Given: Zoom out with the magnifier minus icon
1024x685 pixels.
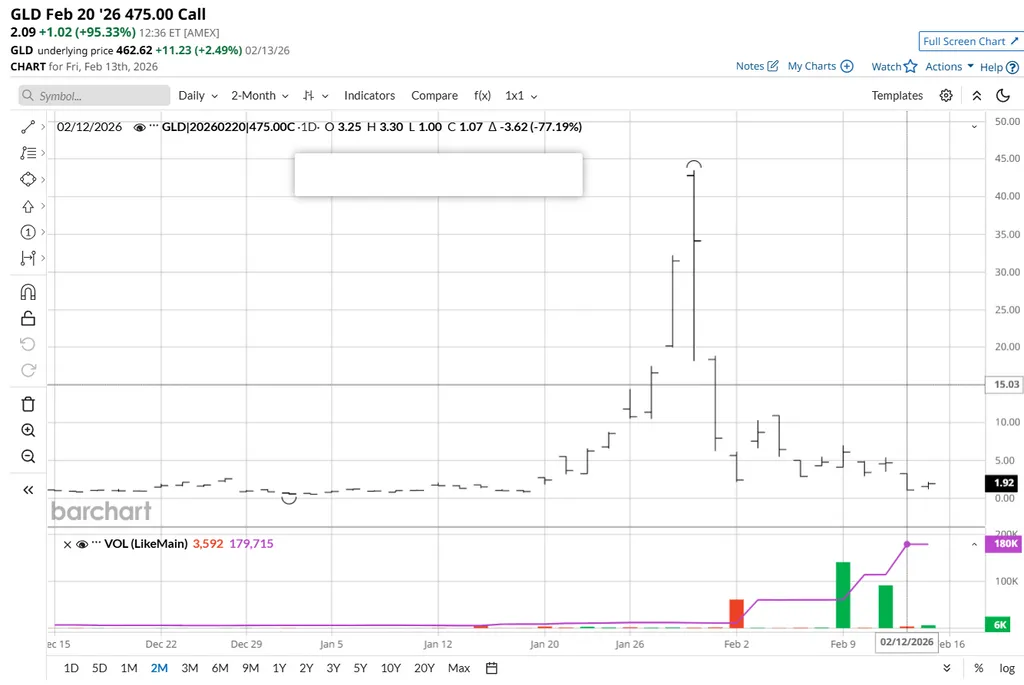Looking at the screenshot, I should 28,457.
